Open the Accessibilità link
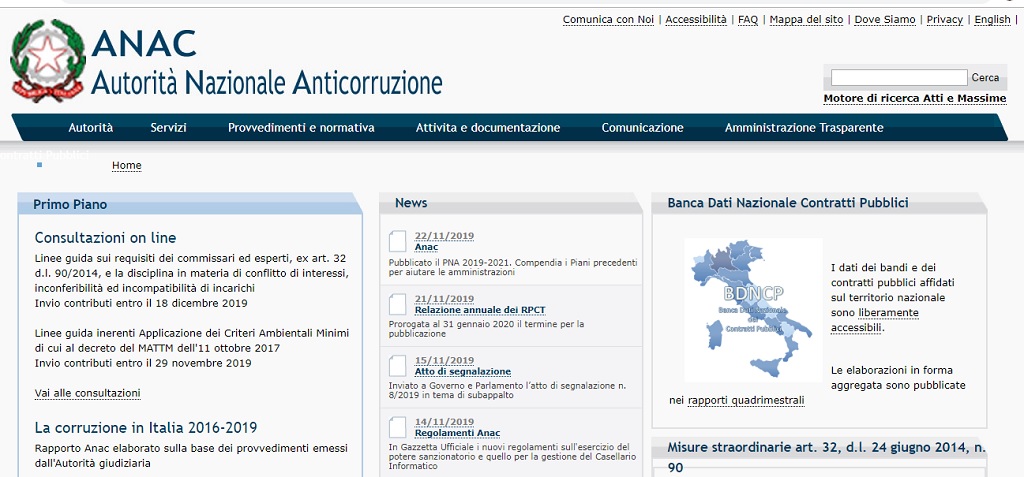 pos(696,20)
